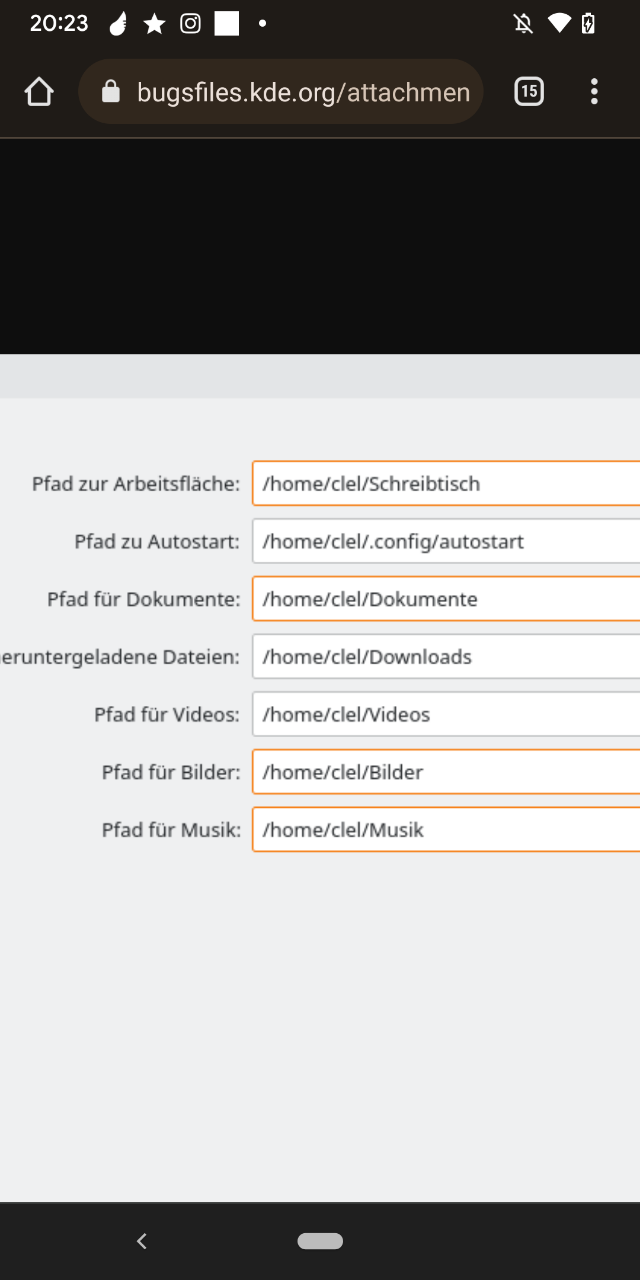Tap the white square notification icon
This screenshot has height=1280, width=640.
point(227,24)
